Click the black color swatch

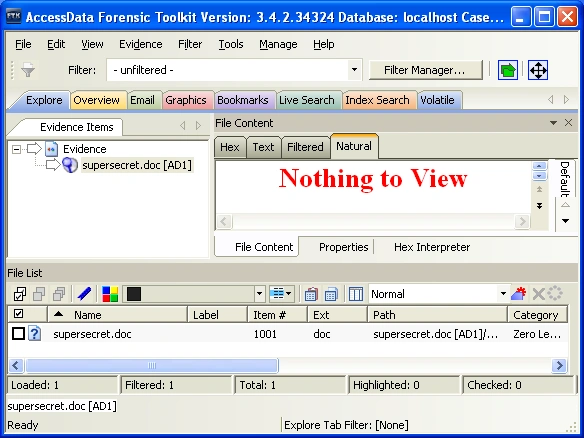click(x=134, y=294)
